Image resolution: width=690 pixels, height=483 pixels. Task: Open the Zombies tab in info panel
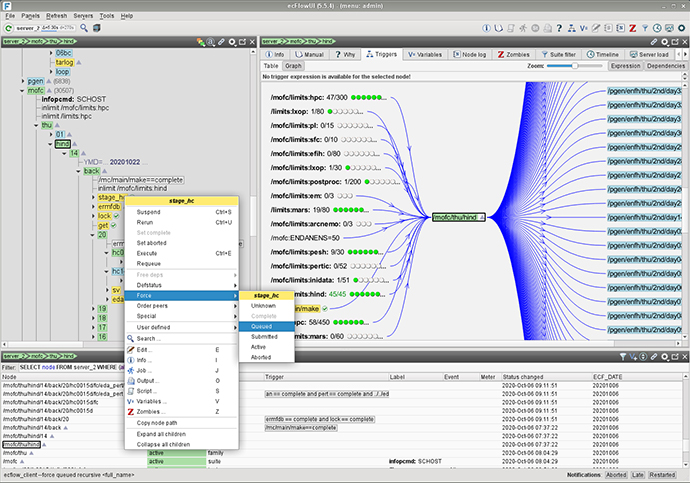pyautogui.click(x=512, y=53)
